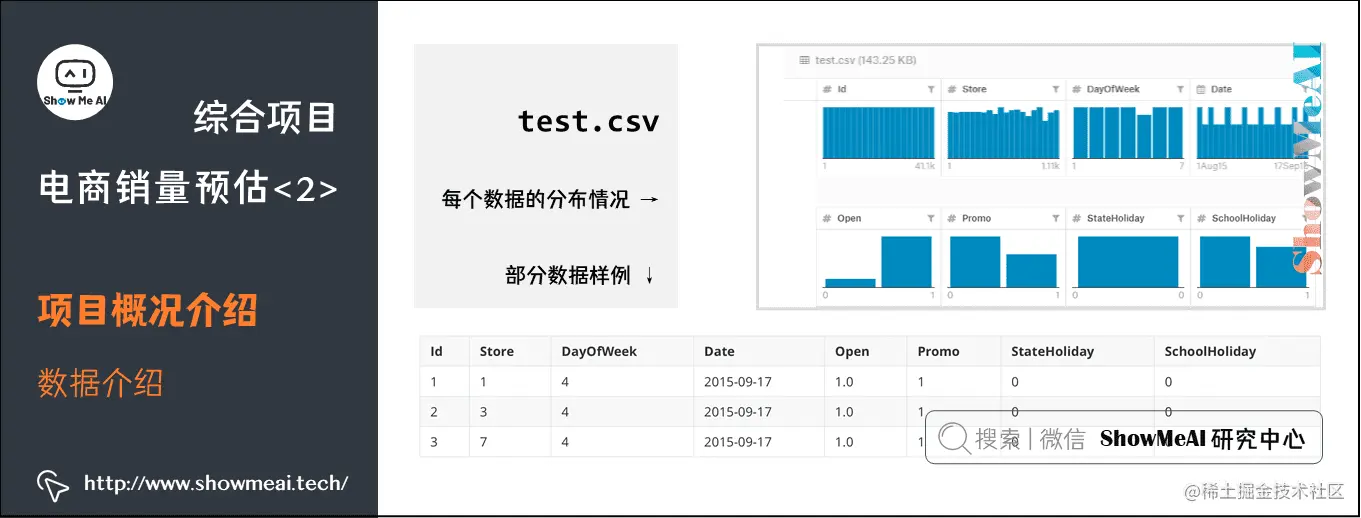Click the filter icon on the Store column
Viewport: 1361px width, 518px height.
pos(1055,90)
